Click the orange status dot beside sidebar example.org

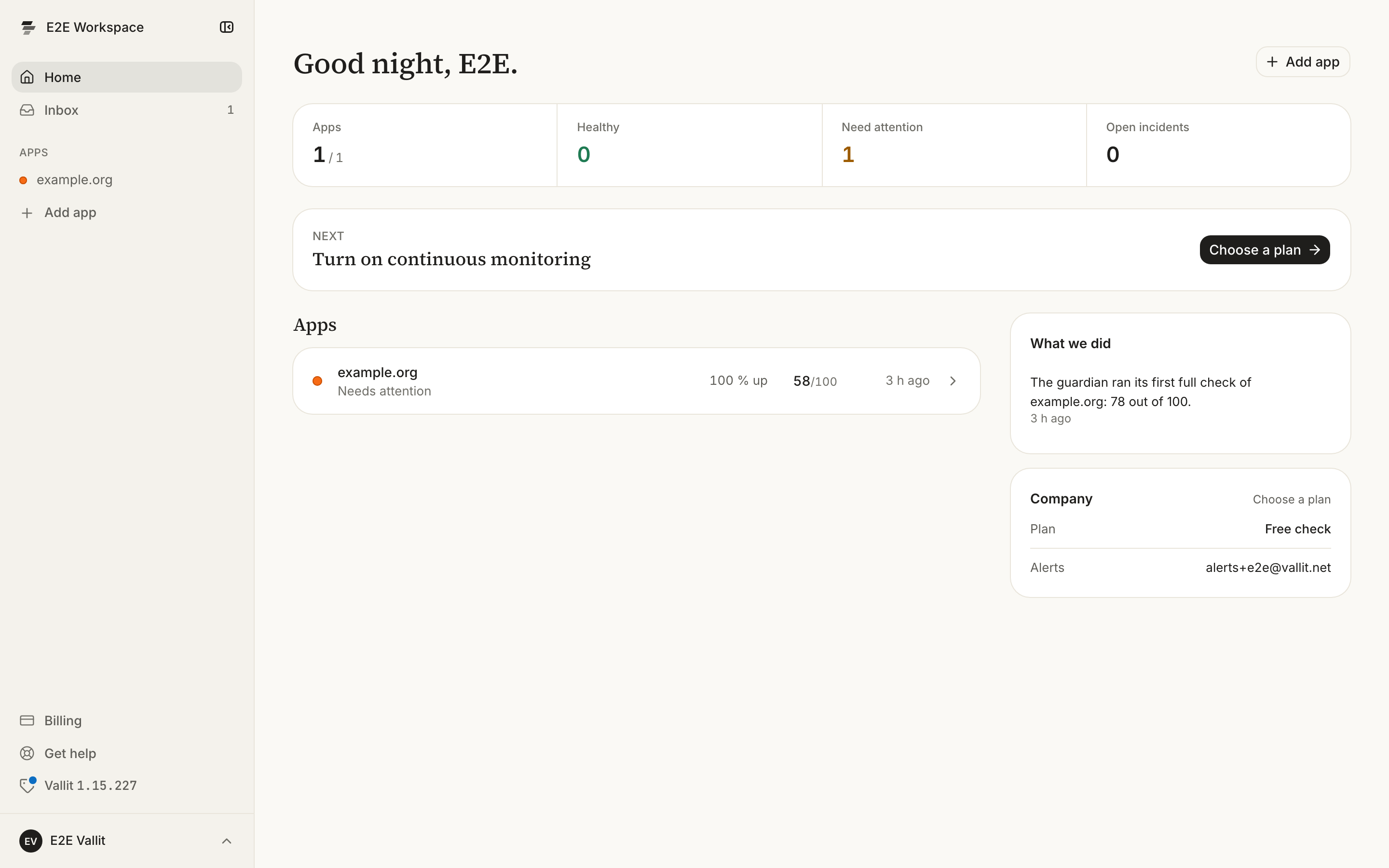pos(23,180)
